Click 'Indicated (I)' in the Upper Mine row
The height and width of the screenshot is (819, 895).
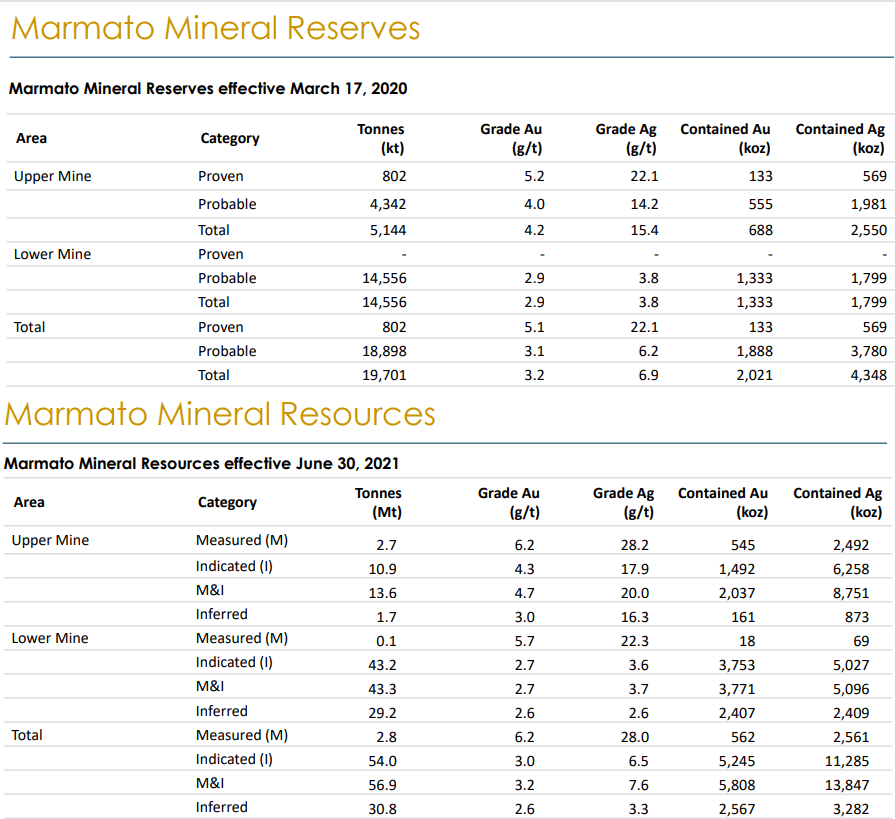[x=235, y=566]
